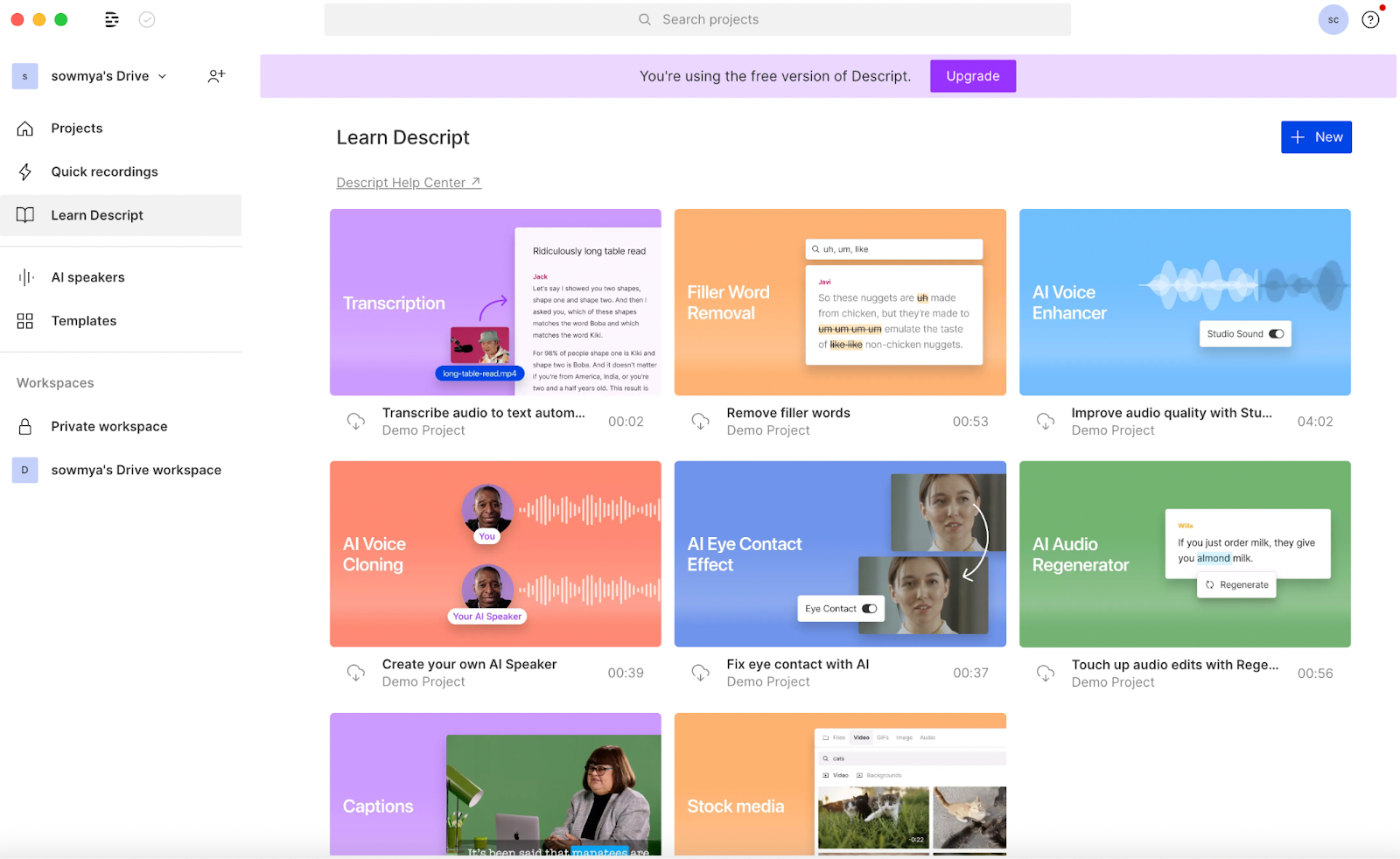Open the AI Voice Enhancer thumbnail

coord(1185,302)
